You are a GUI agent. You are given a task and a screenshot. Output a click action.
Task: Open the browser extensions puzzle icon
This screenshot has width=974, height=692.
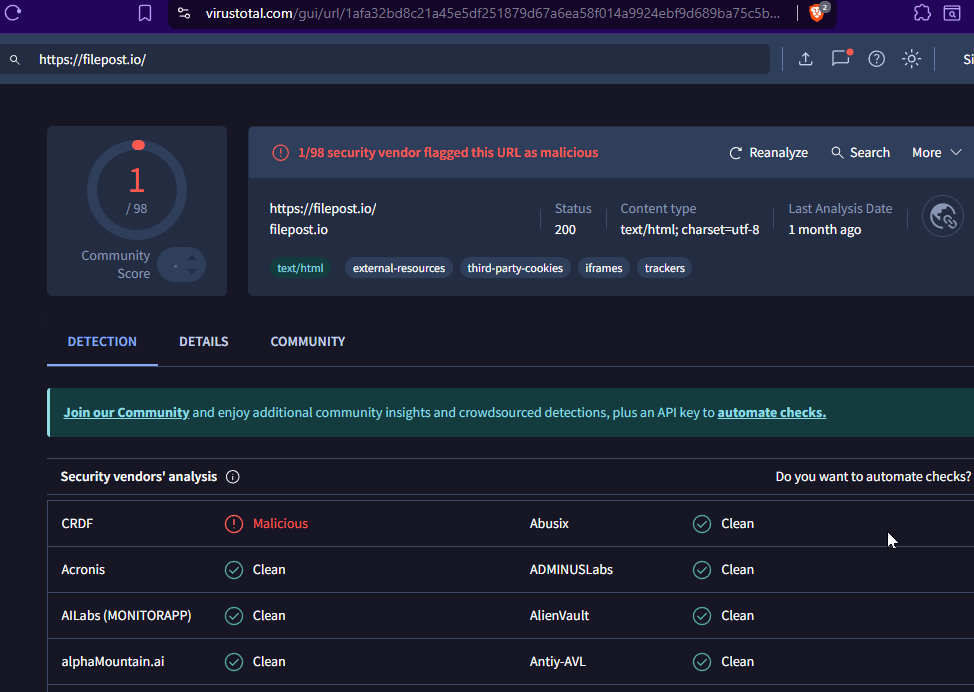pyautogui.click(x=922, y=13)
